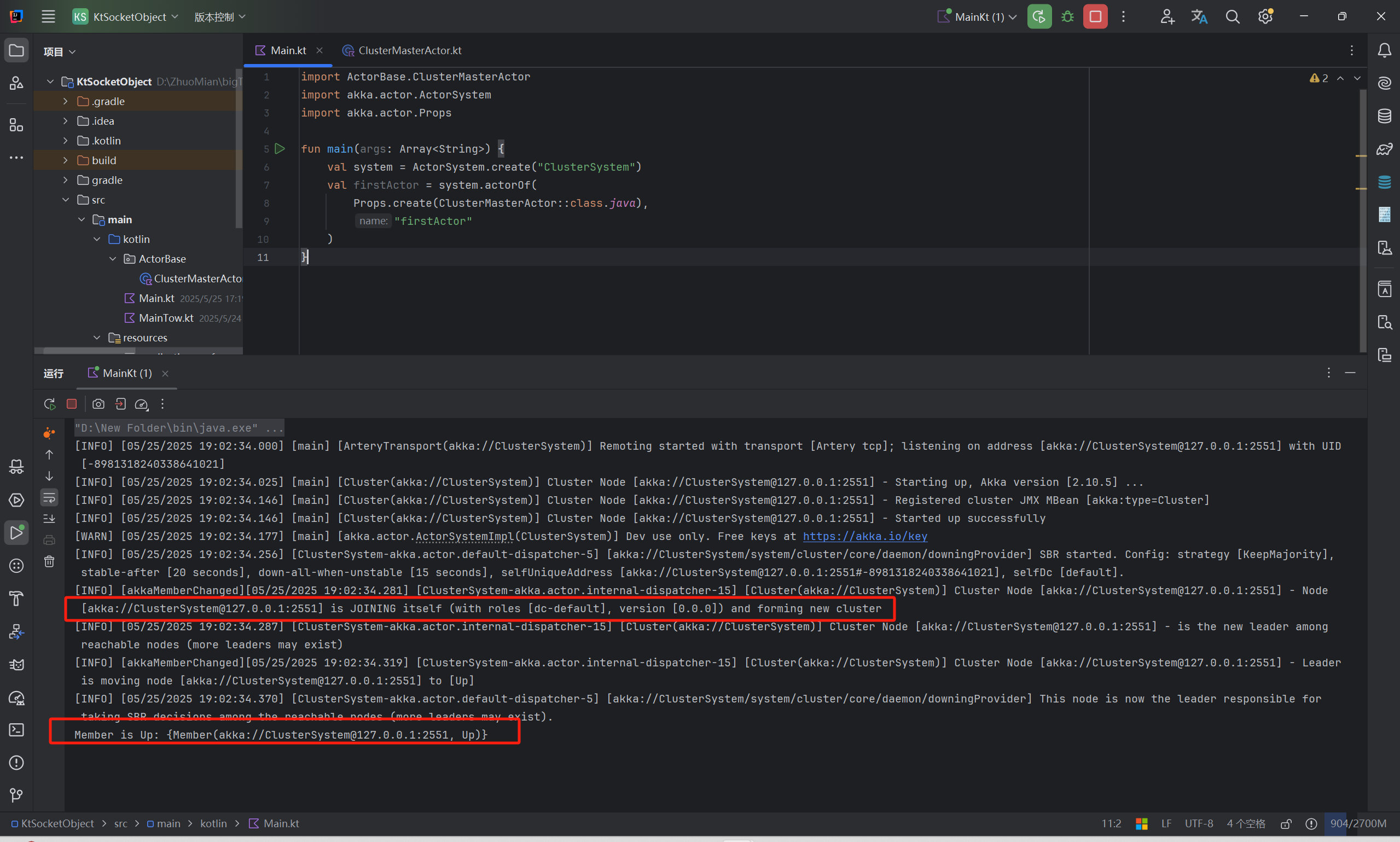Open the MainKt (1) run configuration dropdown
The height and width of the screenshot is (842, 1400).
pos(978,16)
